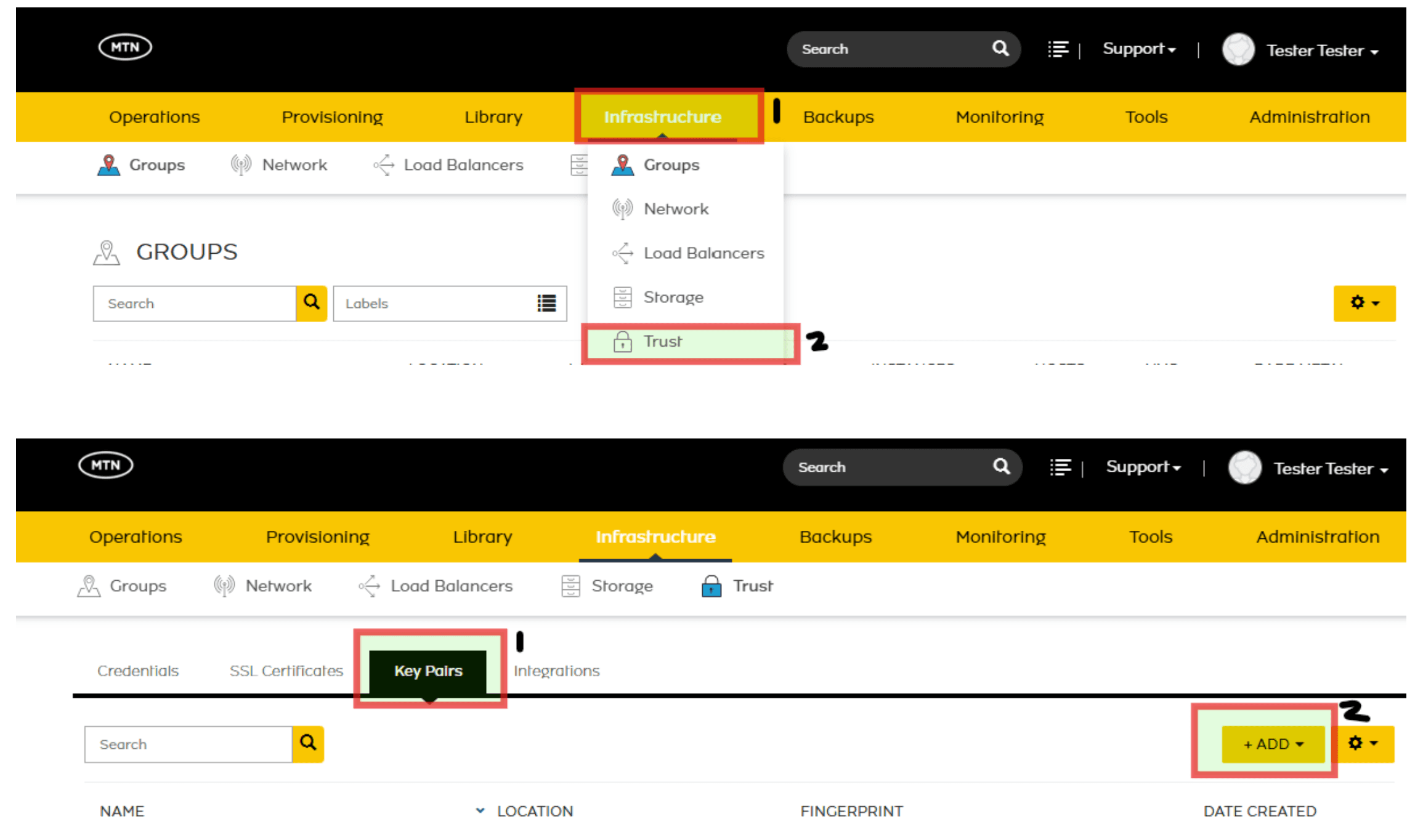Open Monitoring in bottom navigation bar
The width and height of the screenshot is (1423, 840).
[1000, 537]
